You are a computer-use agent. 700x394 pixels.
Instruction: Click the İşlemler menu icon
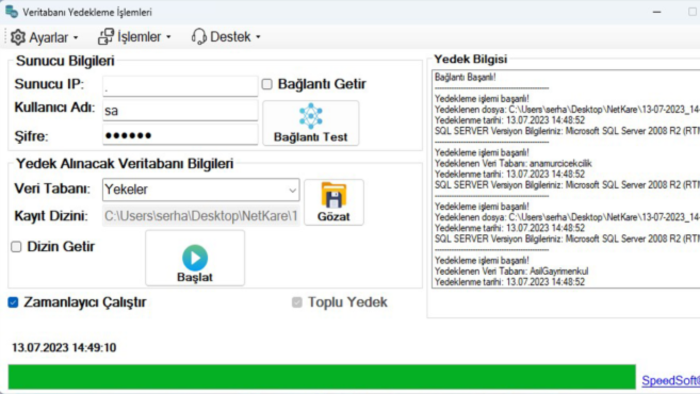pos(106,37)
